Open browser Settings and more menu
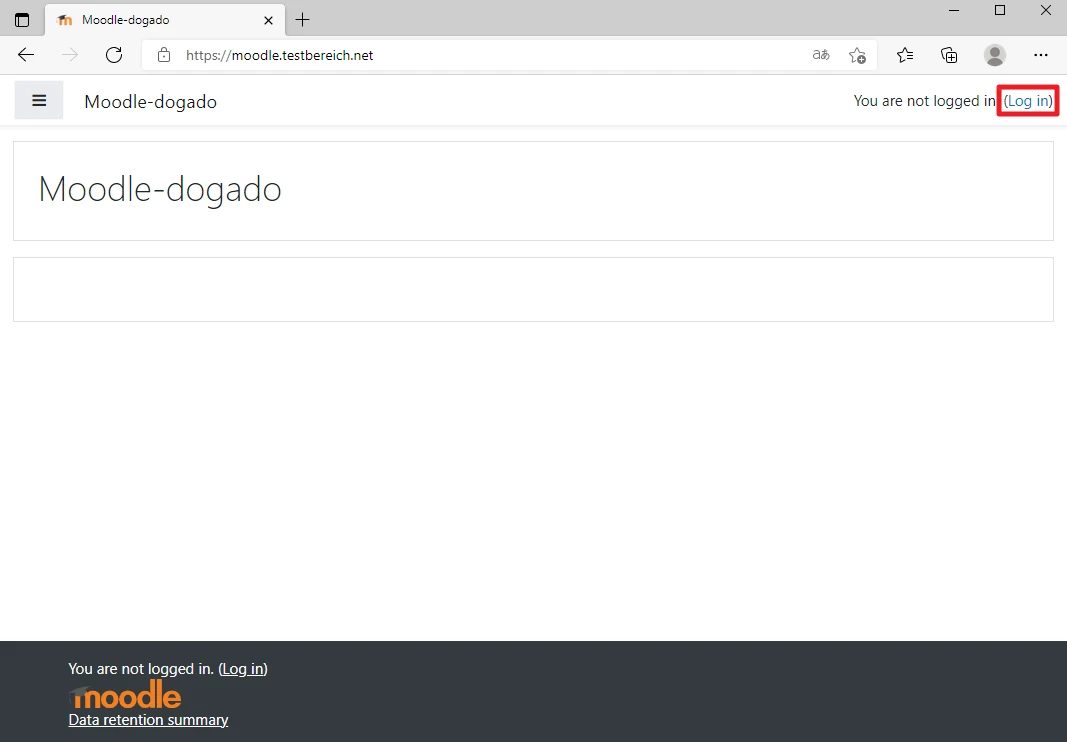This screenshot has height=742, width=1067. pyautogui.click(x=1040, y=55)
